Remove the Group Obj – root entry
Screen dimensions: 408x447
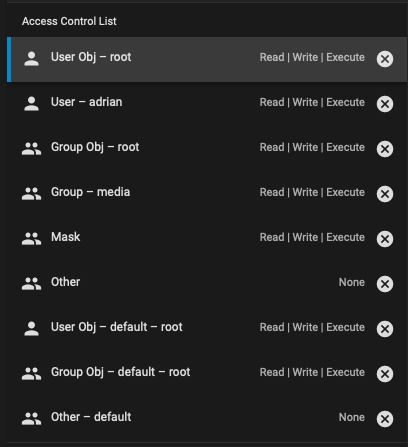click(x=385, y=149)
